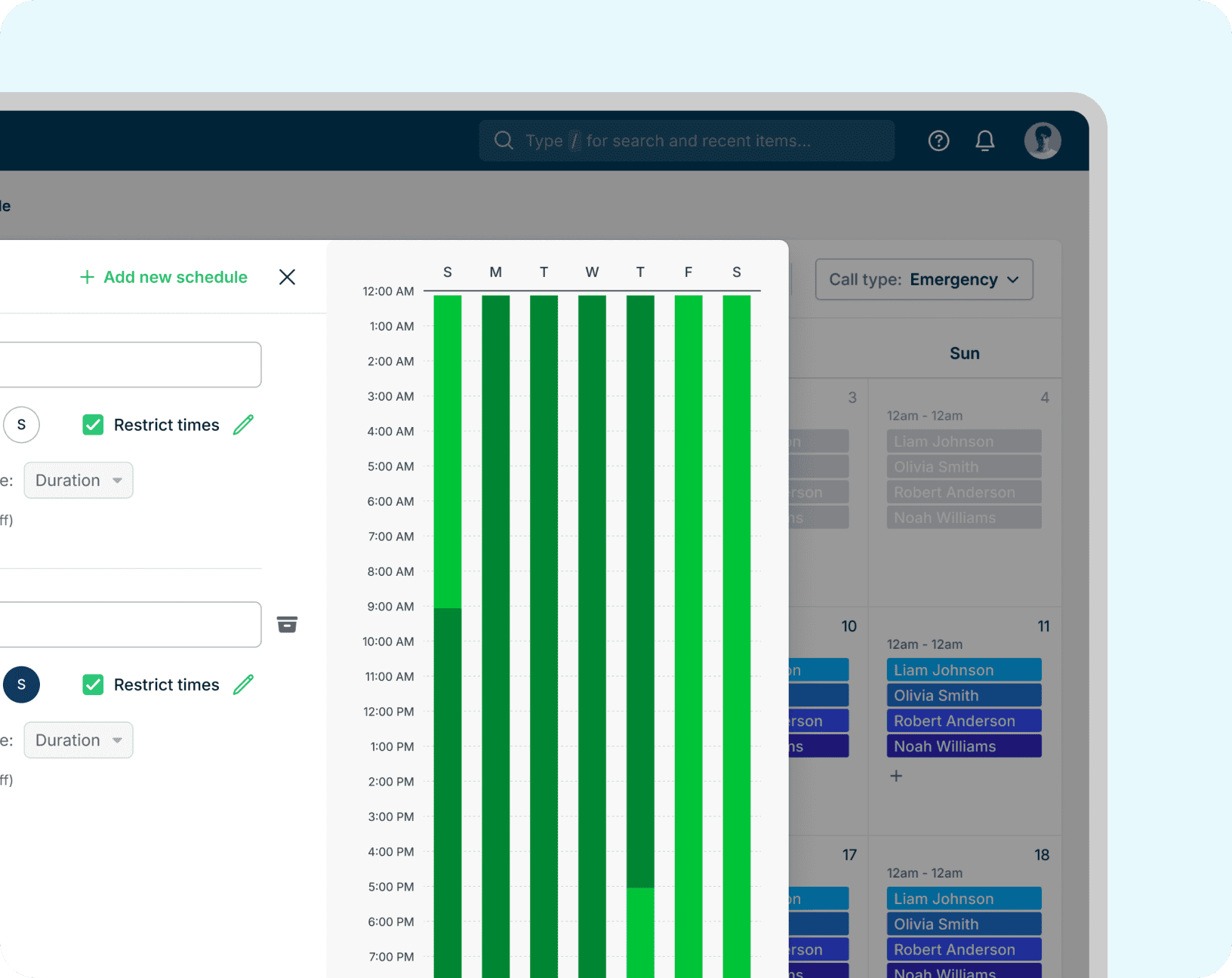
Task: Toggle the dark S day circle
Action: point(21,684)
